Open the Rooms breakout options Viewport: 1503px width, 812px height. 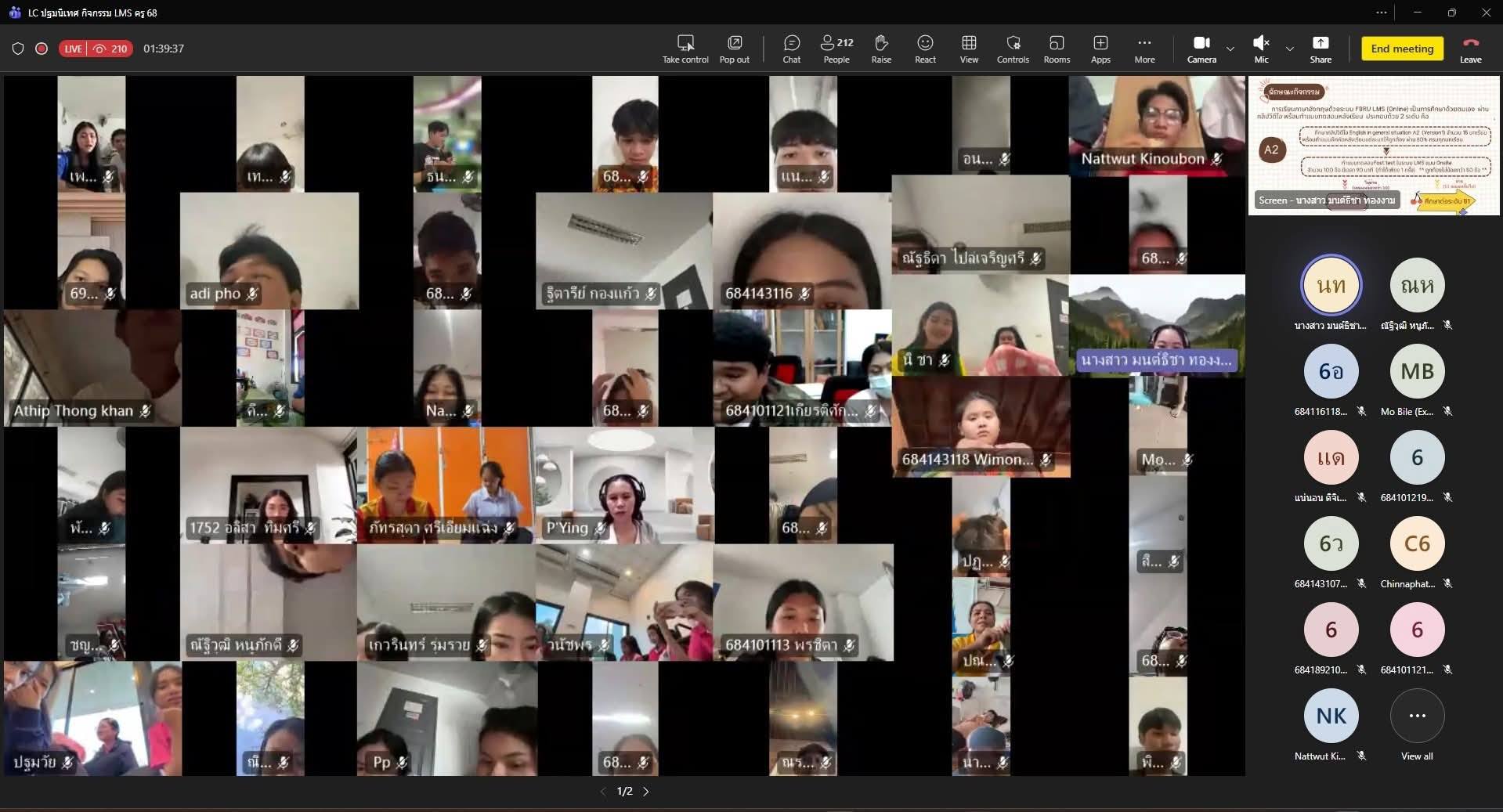pos(1056,48)
